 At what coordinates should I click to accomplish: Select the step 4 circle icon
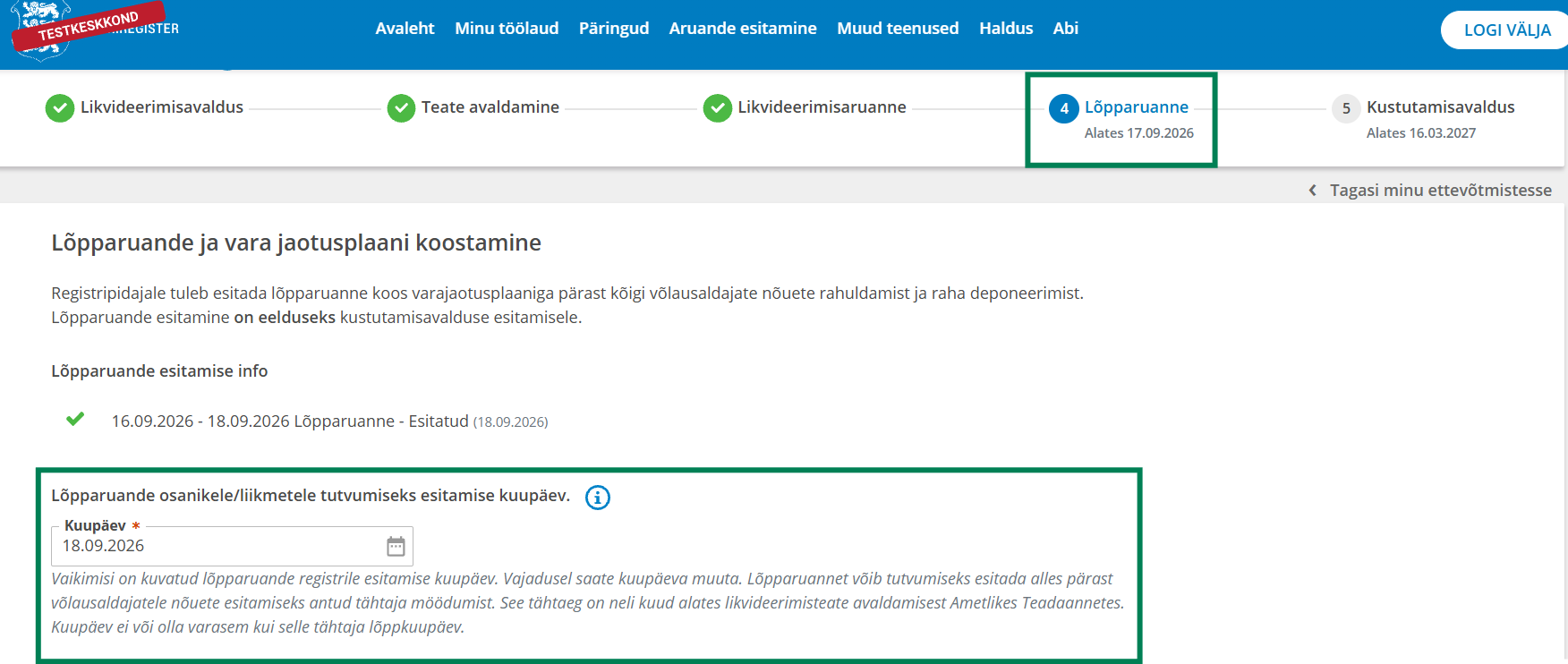[x=1064, y=108]
